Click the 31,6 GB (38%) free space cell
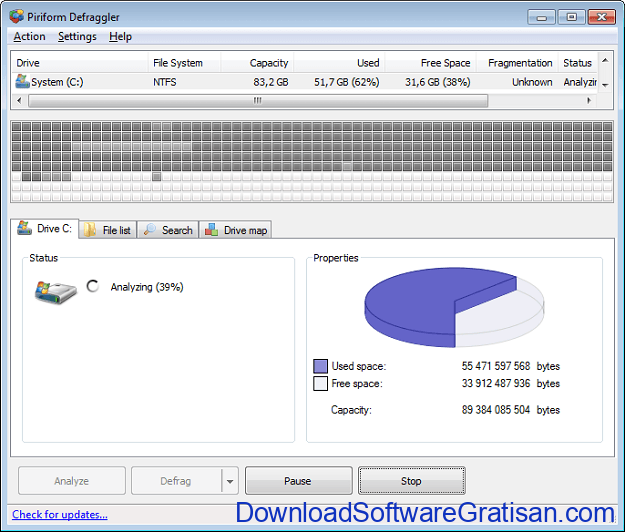 (x=438, y=82)
